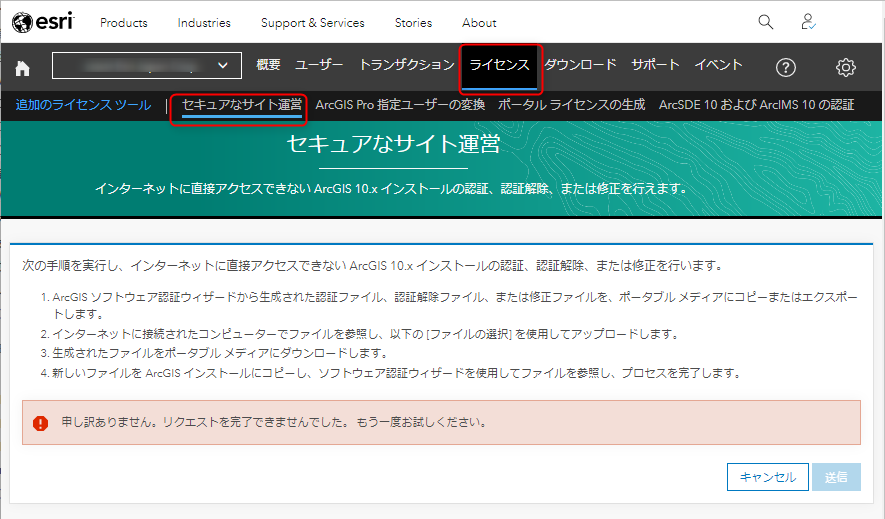Expand the organization selector dropdown
The image size is (885, 519).
coord(147,65)
